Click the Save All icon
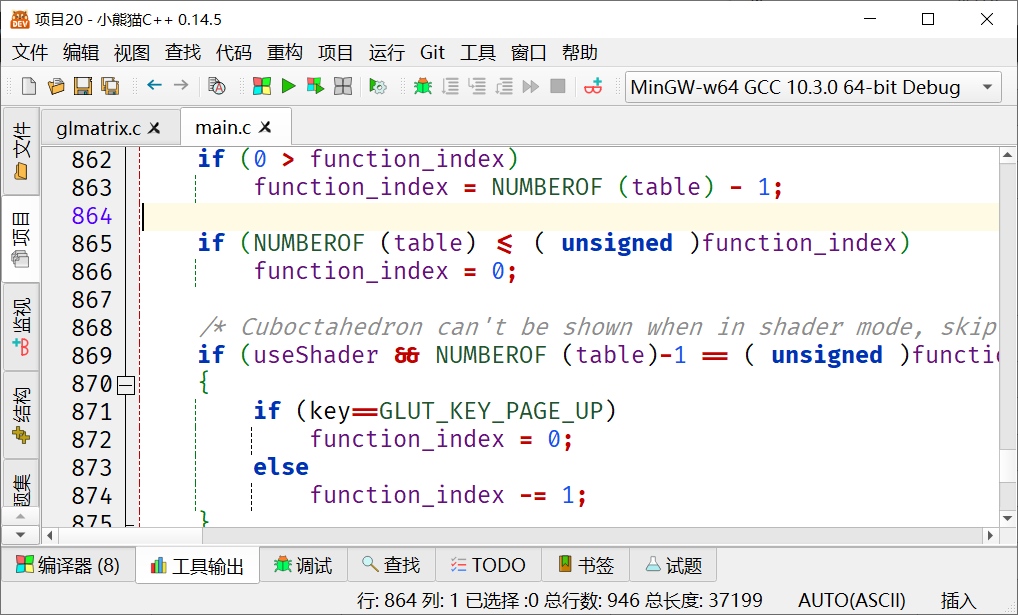 click(110, 86)
